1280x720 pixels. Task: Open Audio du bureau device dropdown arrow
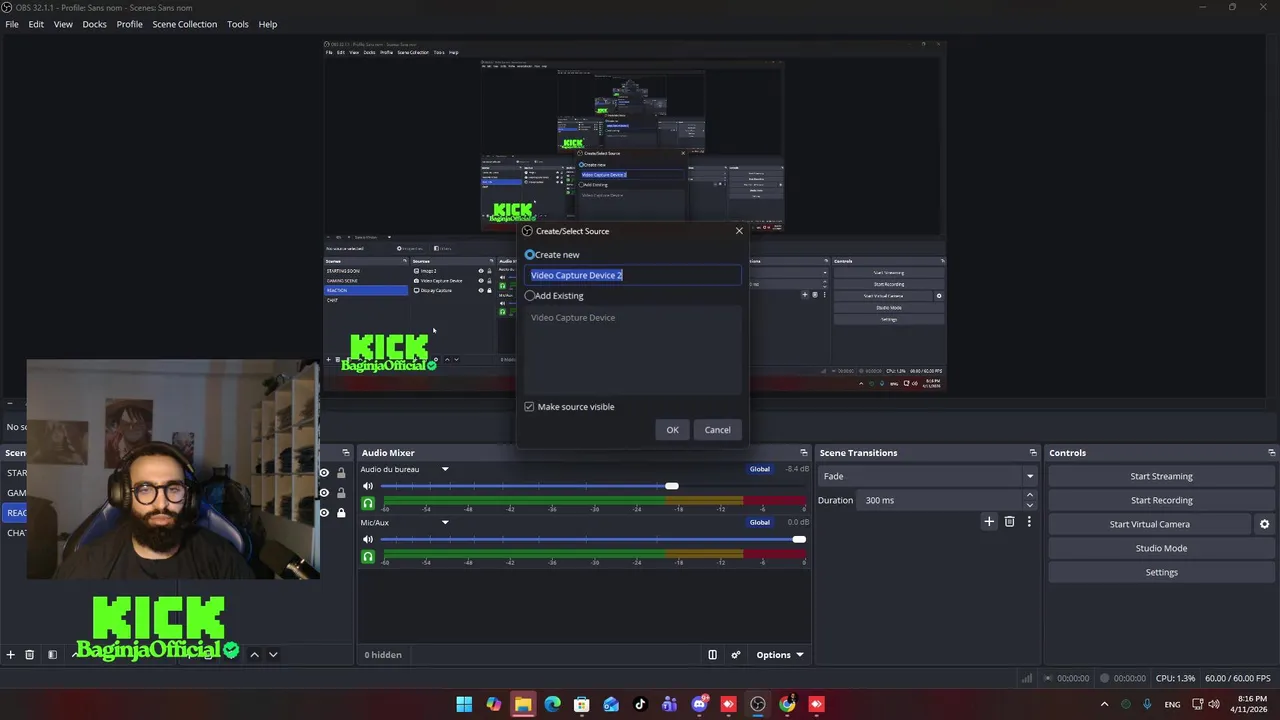click(445, 469)
